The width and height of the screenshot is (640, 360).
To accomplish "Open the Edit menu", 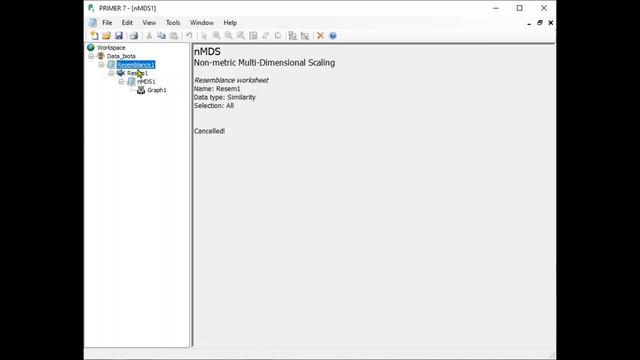I will pyautogui.click(x=127, y=23).
